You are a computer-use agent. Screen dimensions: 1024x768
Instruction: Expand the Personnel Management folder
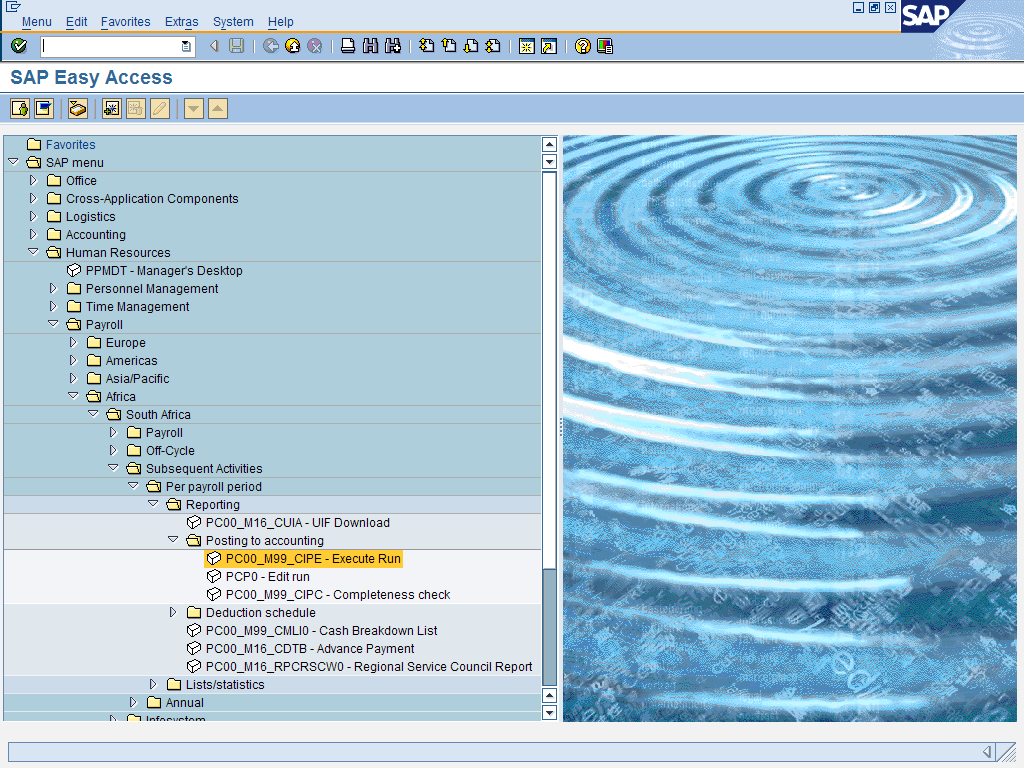click(54, 289)
